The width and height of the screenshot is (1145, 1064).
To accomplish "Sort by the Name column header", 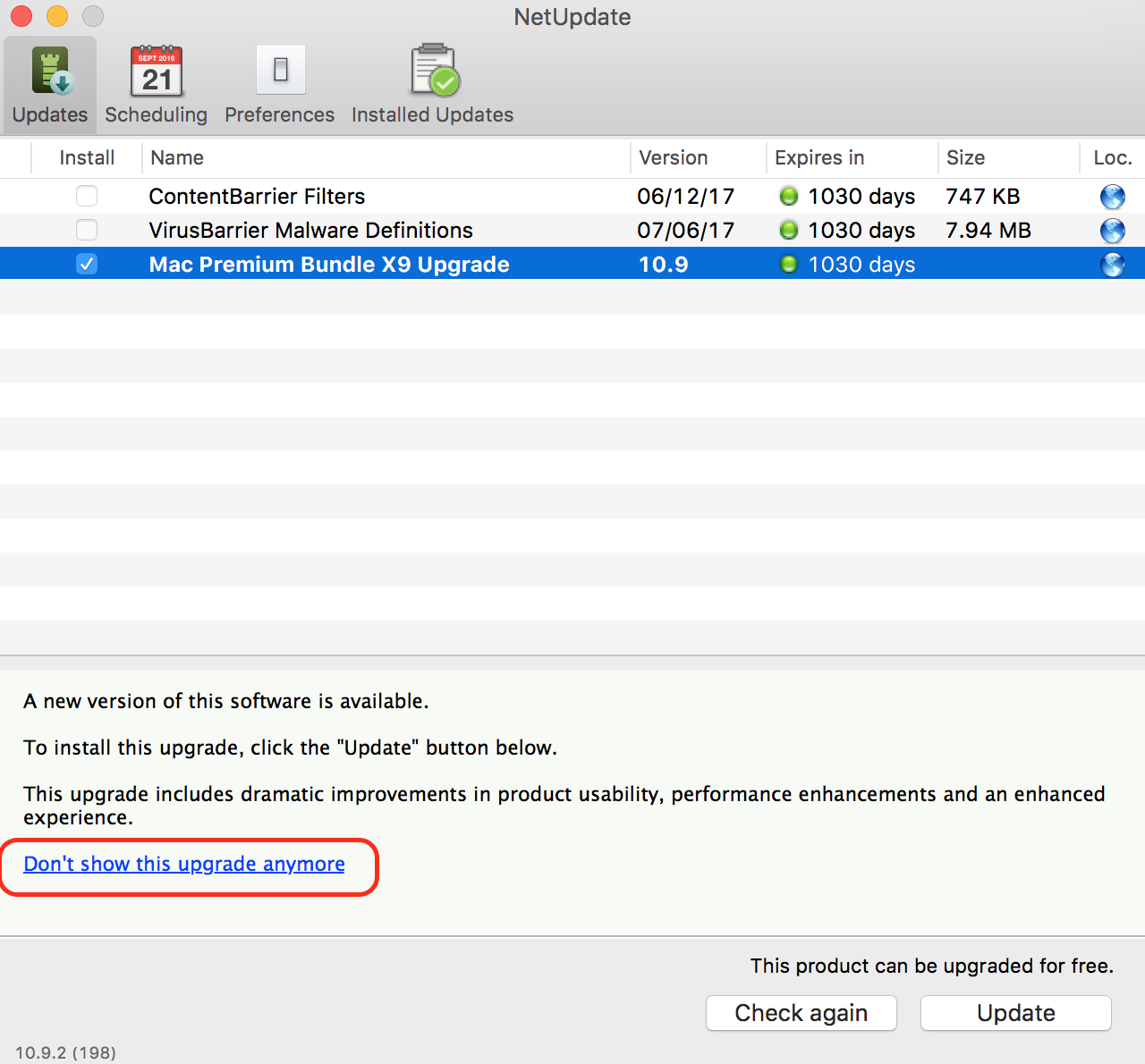I will (x=386, y=157).
